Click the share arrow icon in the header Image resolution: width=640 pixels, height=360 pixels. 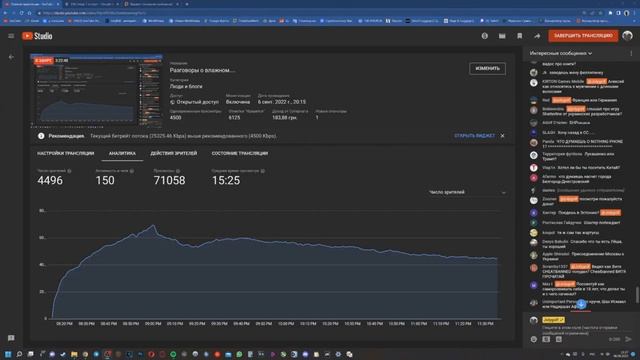pyautogui.click(x=537, y=36)
